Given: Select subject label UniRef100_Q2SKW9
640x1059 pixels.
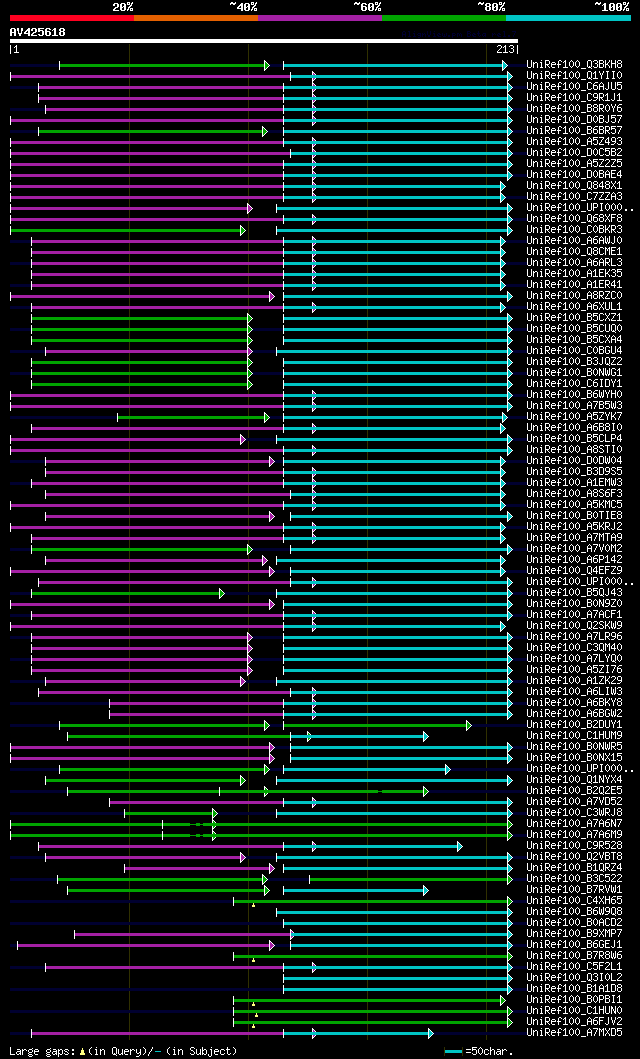Looking at the screenshot, I should [575, 625].
